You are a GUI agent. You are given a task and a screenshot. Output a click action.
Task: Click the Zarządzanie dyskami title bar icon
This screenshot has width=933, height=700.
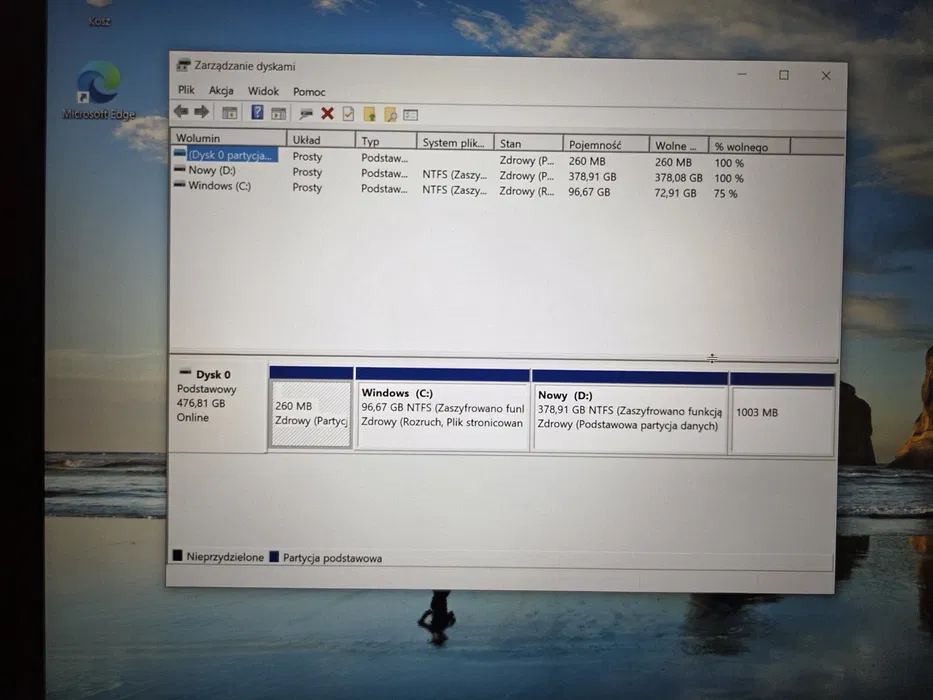click(x=183, y=65)
